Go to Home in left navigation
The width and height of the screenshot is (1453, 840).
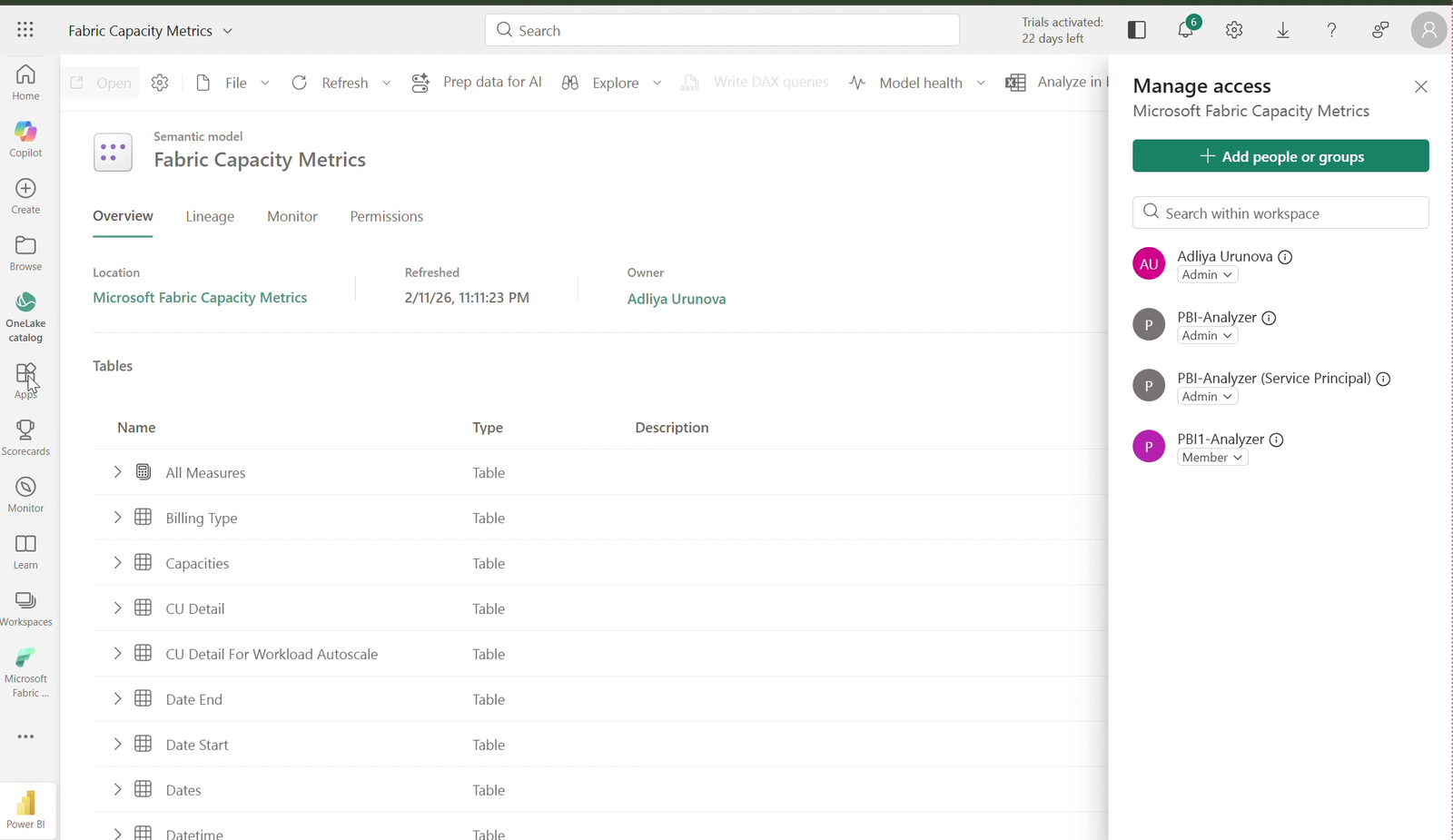click(25, 83)
